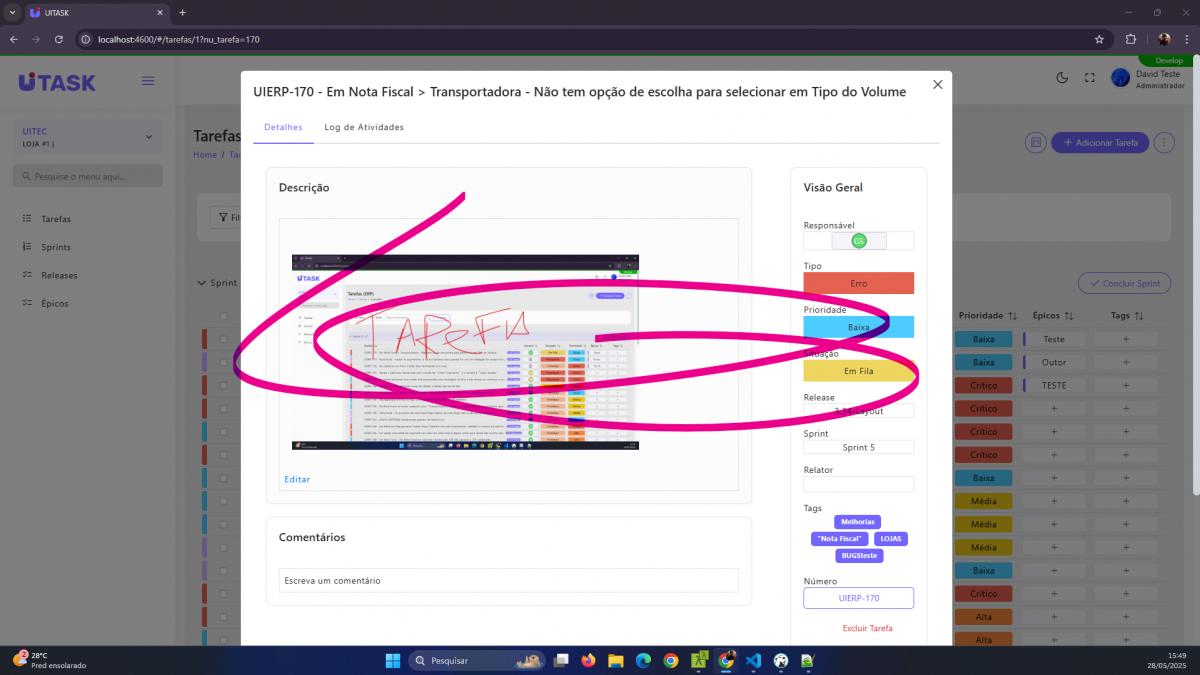Click the Excluir Tarefa link
This screenshot has width=1200, height=675.
(x=867, y=628)
